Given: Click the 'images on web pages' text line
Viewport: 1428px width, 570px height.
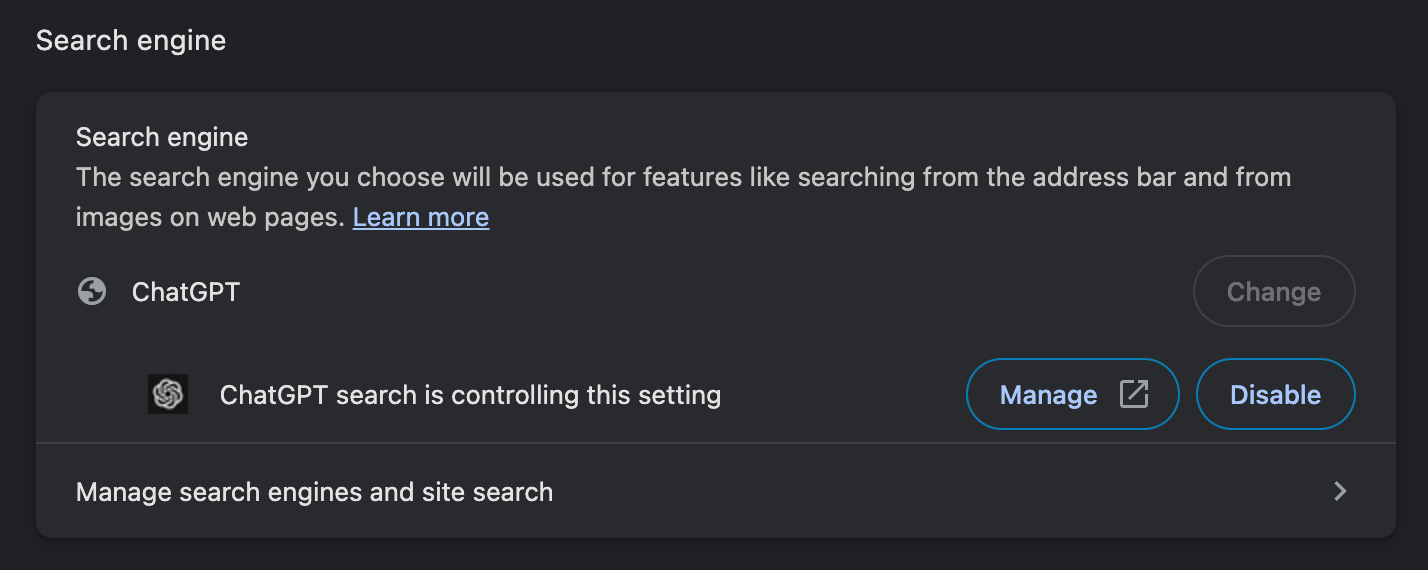Looking at the screenshot, I should point(210,217).
